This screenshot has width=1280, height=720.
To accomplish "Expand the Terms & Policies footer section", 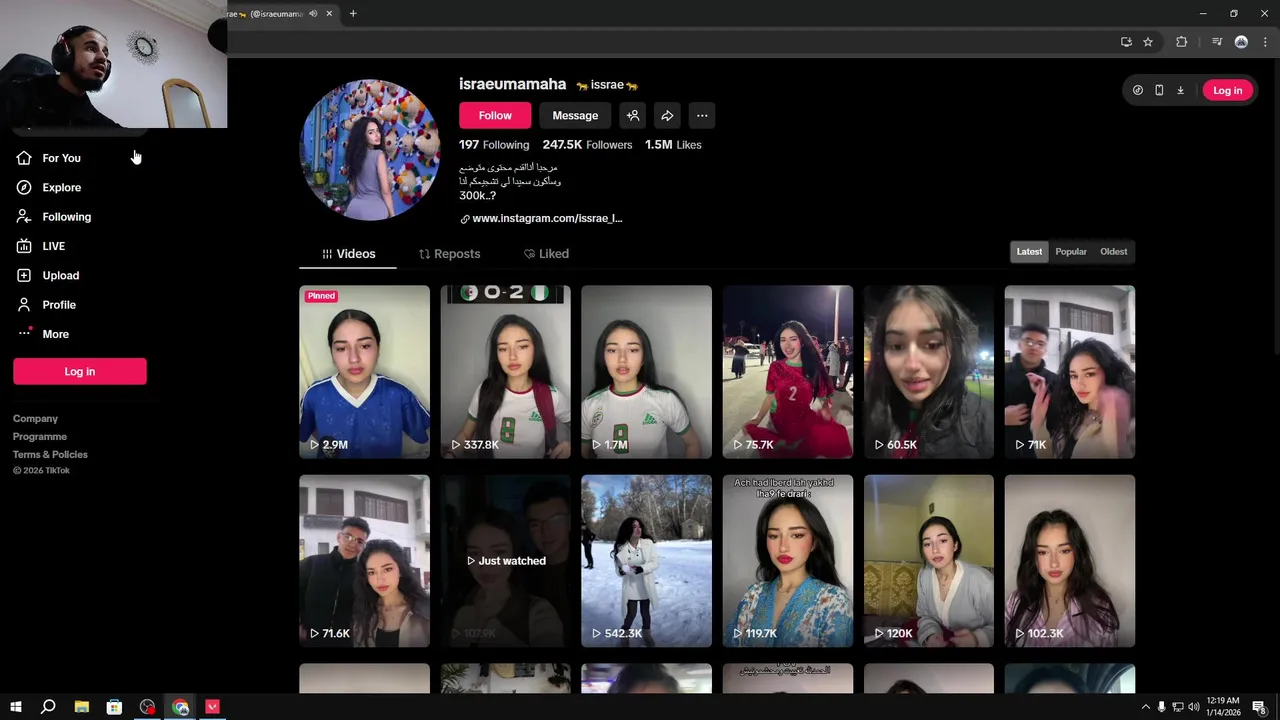I will 50,455.
